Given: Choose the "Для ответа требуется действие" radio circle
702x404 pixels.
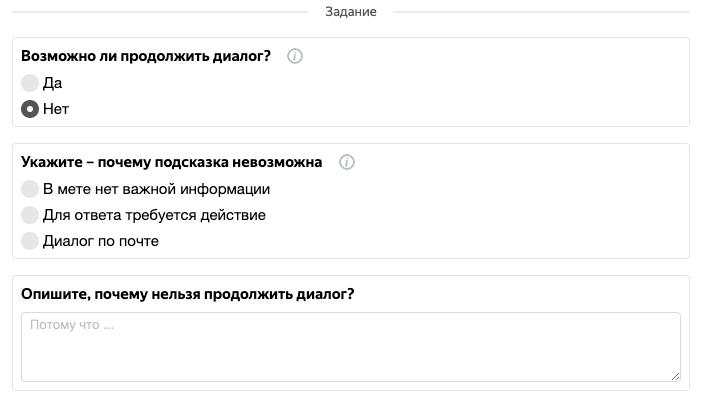Looking at the screenshot, I should pyautogui.click(x=30, y=215).
